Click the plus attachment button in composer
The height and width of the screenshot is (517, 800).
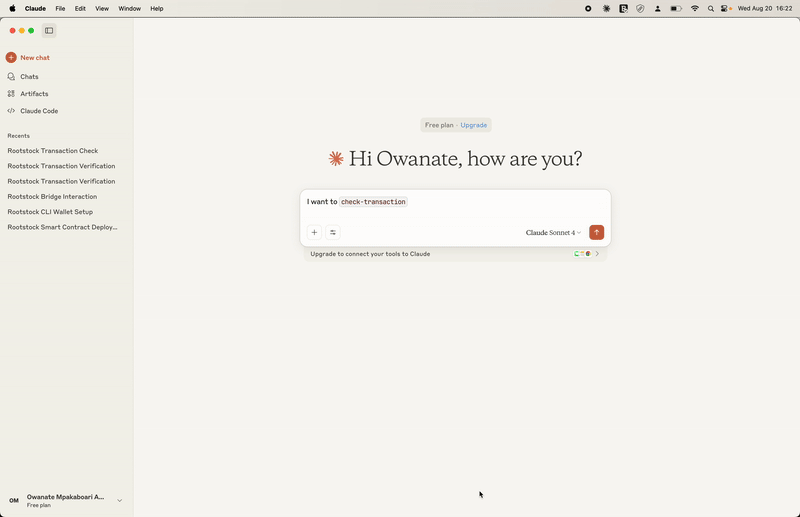pos(314,233)
